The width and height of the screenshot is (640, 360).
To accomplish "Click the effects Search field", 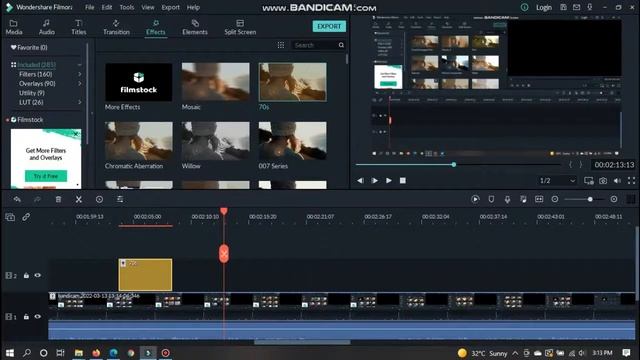I will 315,45.
